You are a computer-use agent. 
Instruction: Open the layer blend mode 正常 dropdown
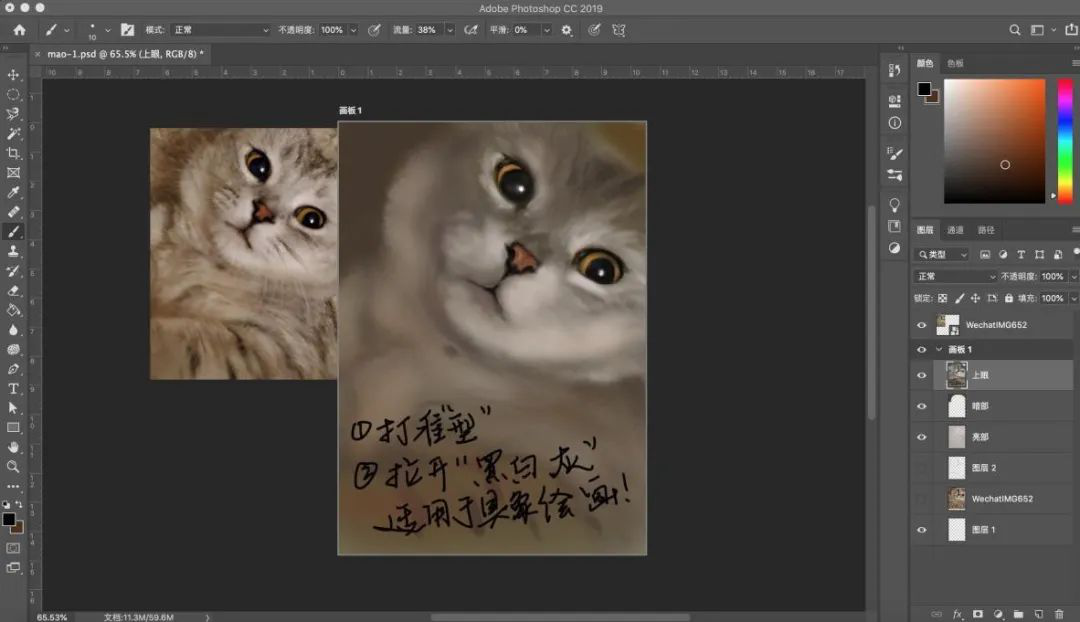(x=955, y=276)
